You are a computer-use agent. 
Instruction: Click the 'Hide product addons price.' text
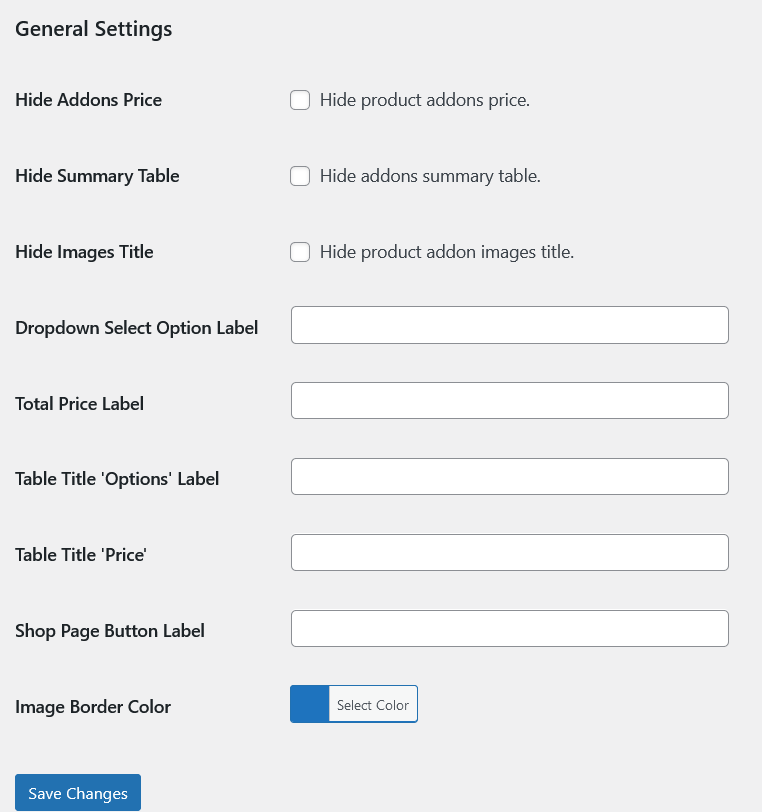[424, 100]
